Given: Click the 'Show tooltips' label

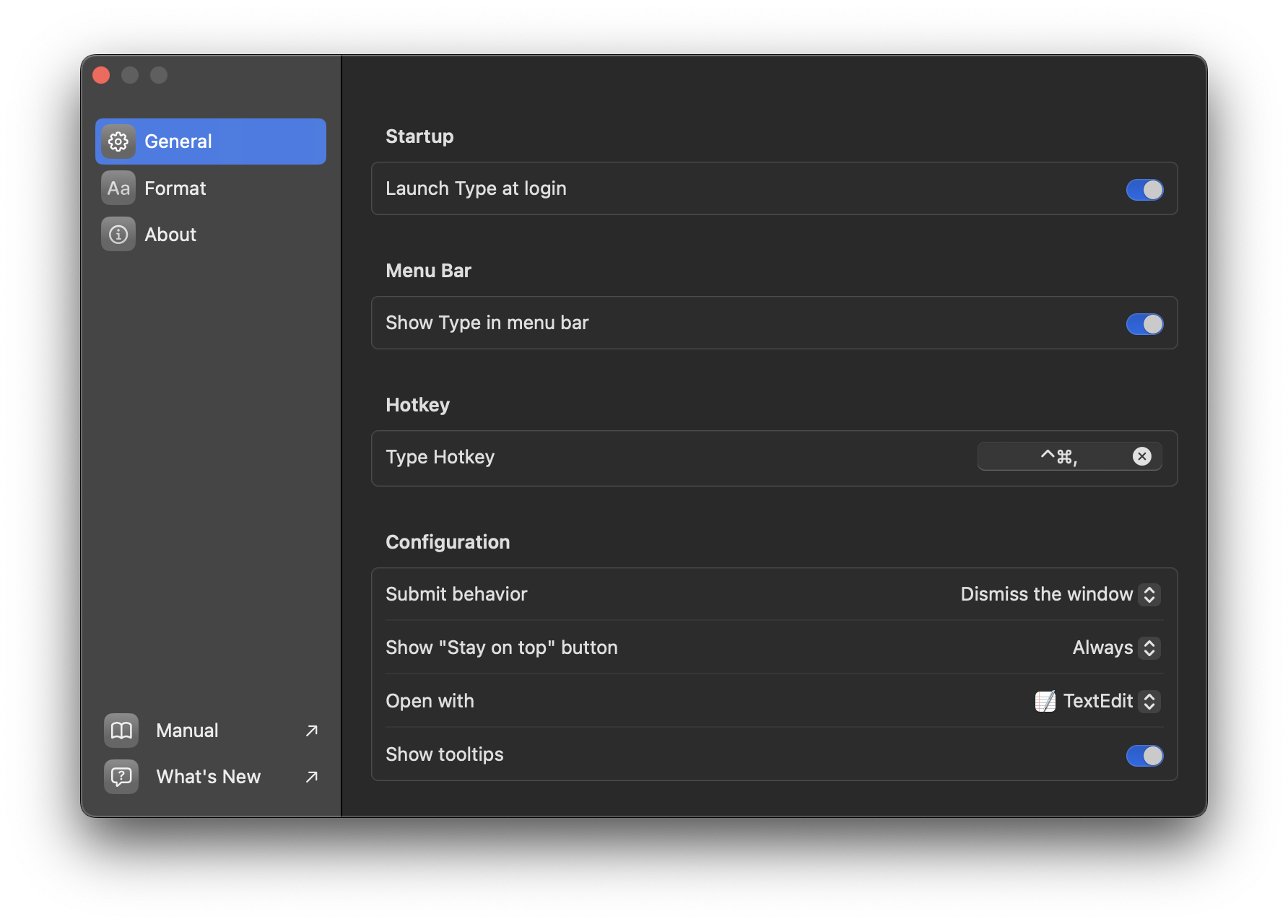Looking at the screenshot, I should click(445, 754).
